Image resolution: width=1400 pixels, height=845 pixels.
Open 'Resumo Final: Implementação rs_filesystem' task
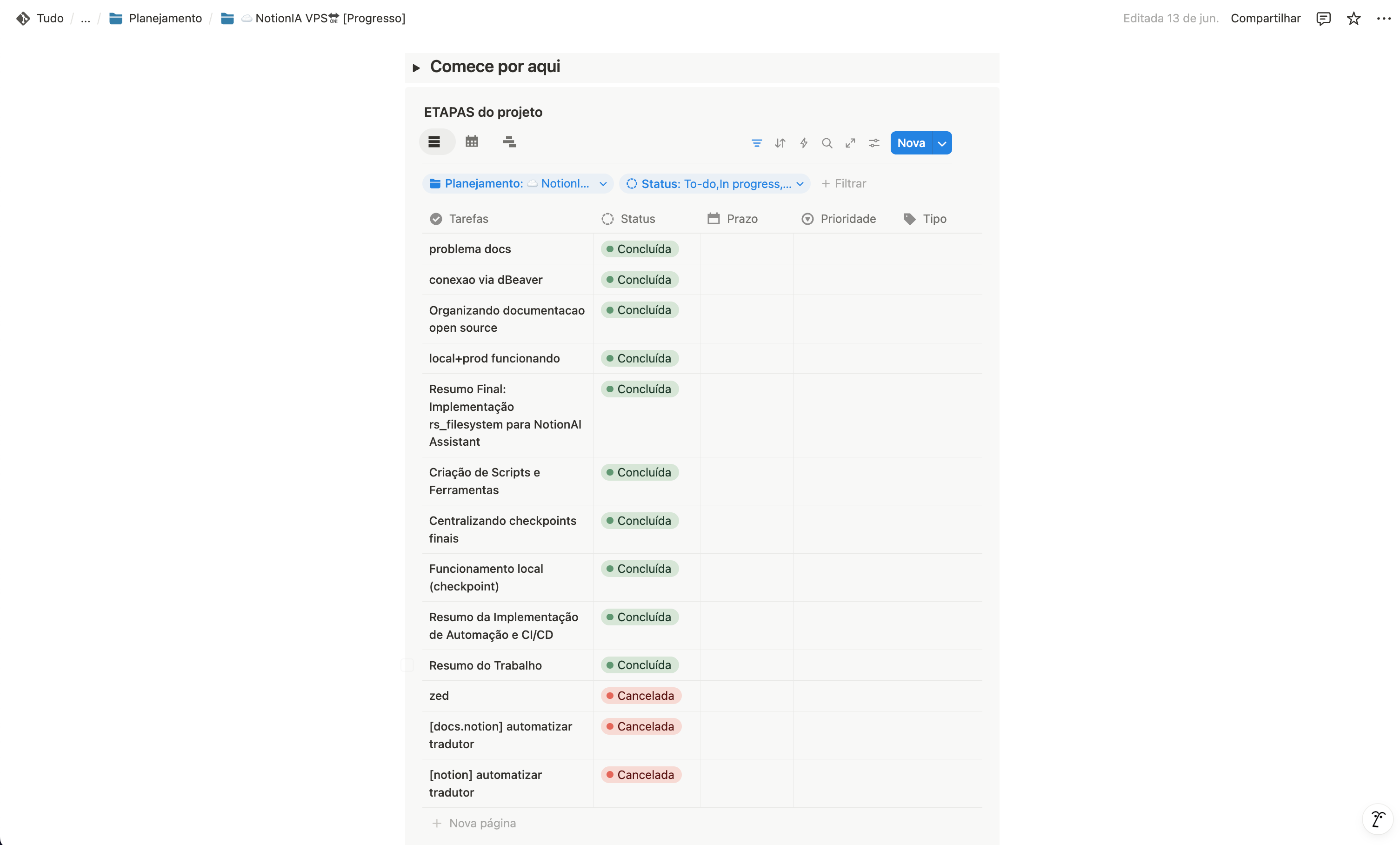(x=505, y=416)
